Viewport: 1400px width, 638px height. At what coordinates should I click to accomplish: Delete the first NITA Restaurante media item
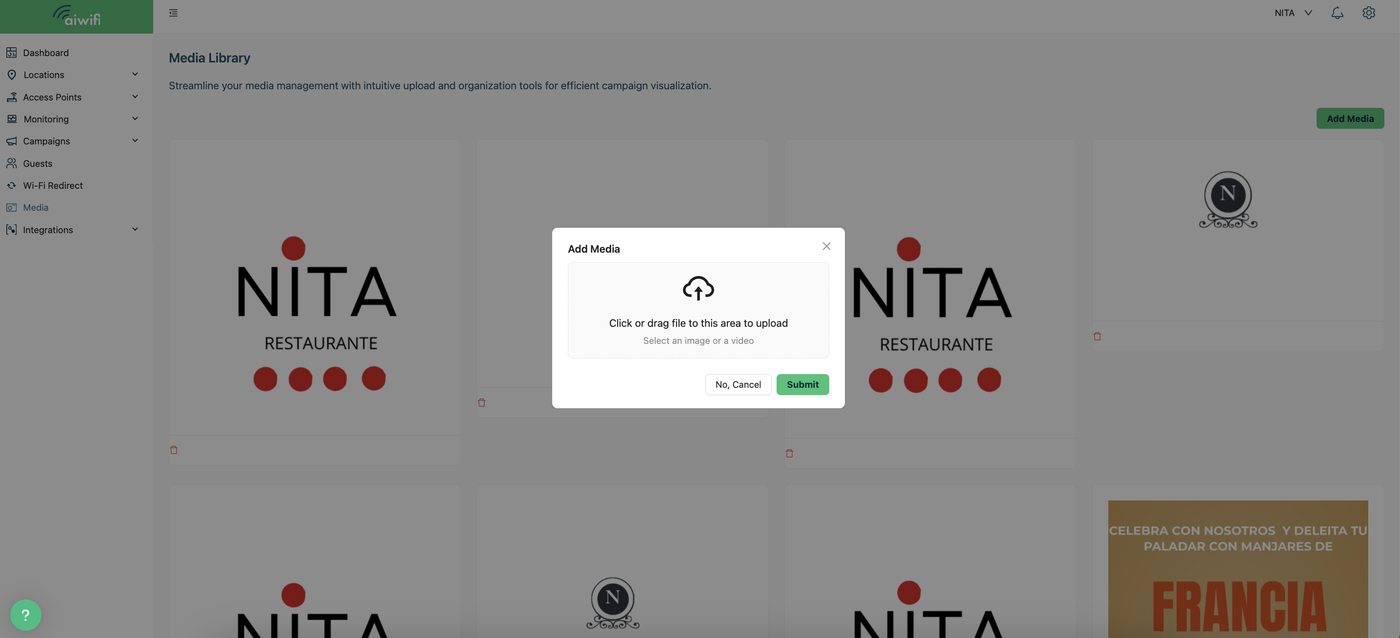tap(174, 450)
